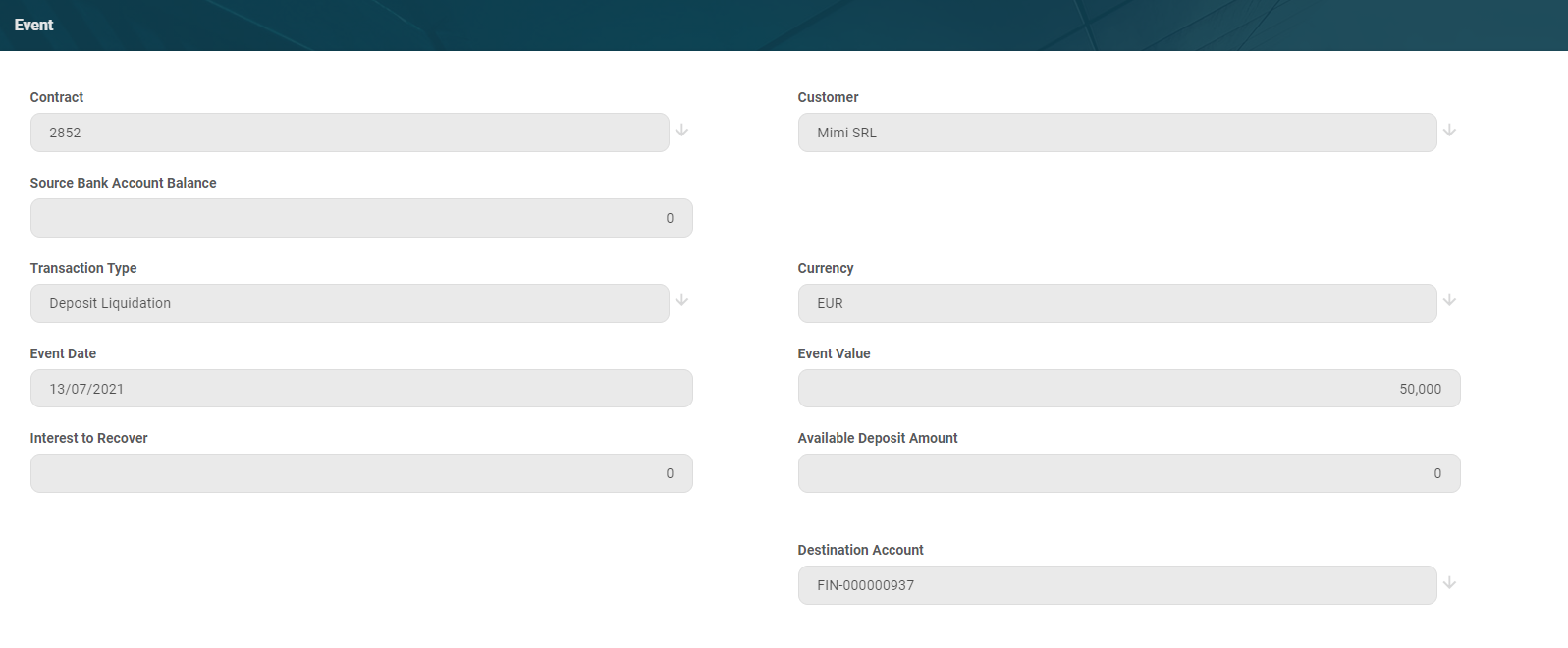Click into the Contract box showing 2852
Screen dimensions: 1568x648
(x=350, y=133)
